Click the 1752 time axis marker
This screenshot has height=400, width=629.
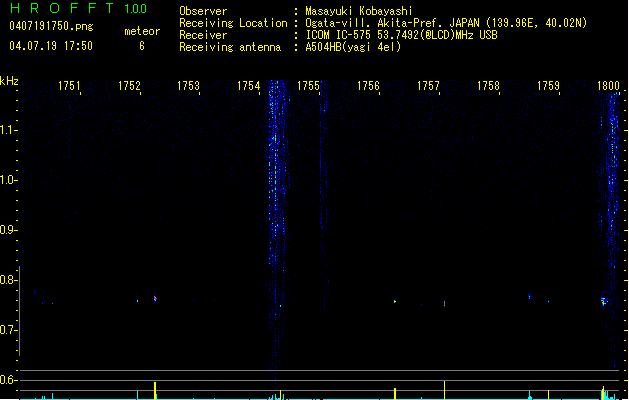129,86
